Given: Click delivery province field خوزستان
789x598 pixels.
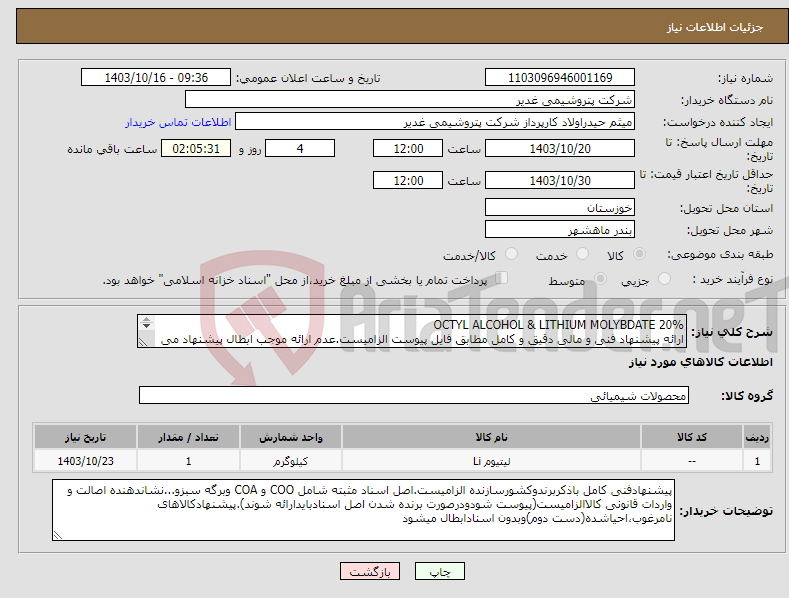Looking at the screenshot, I should click(560, 207).
